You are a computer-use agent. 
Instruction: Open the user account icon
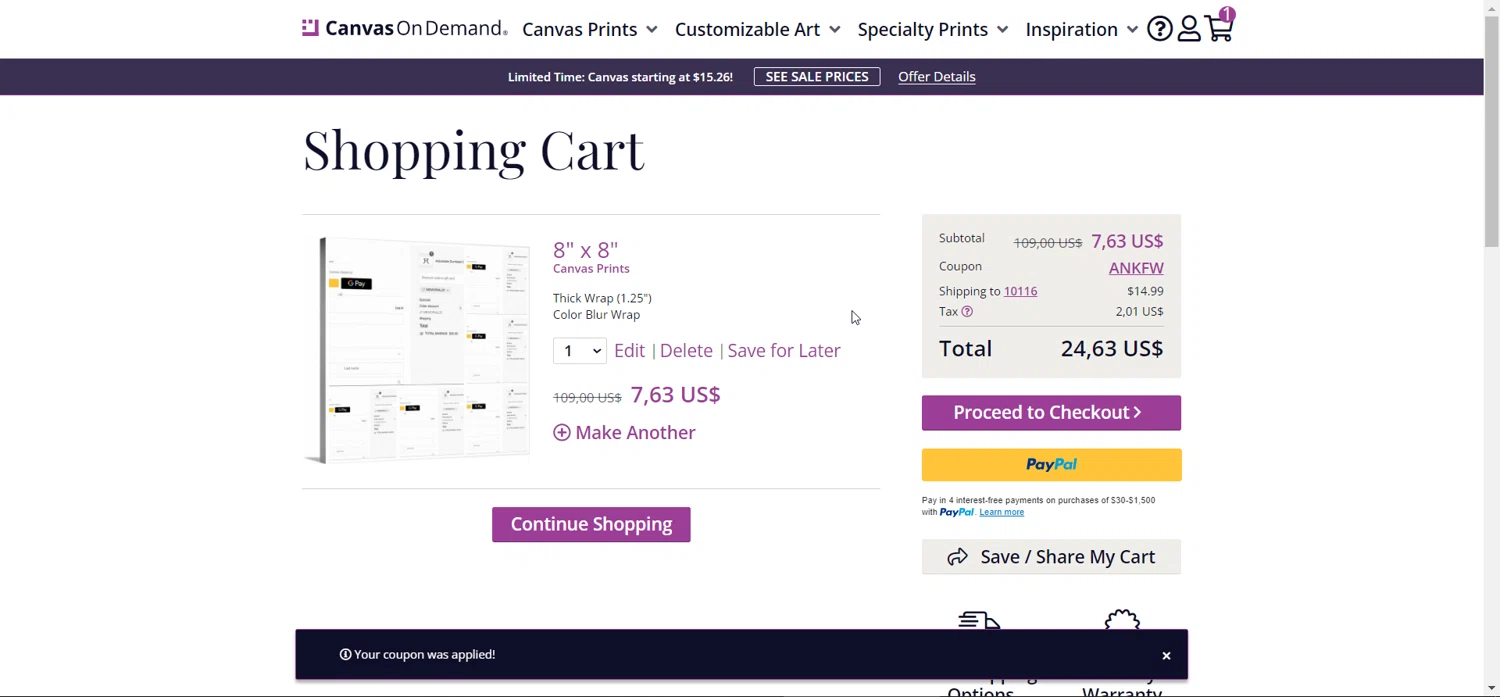[1188, 29]
